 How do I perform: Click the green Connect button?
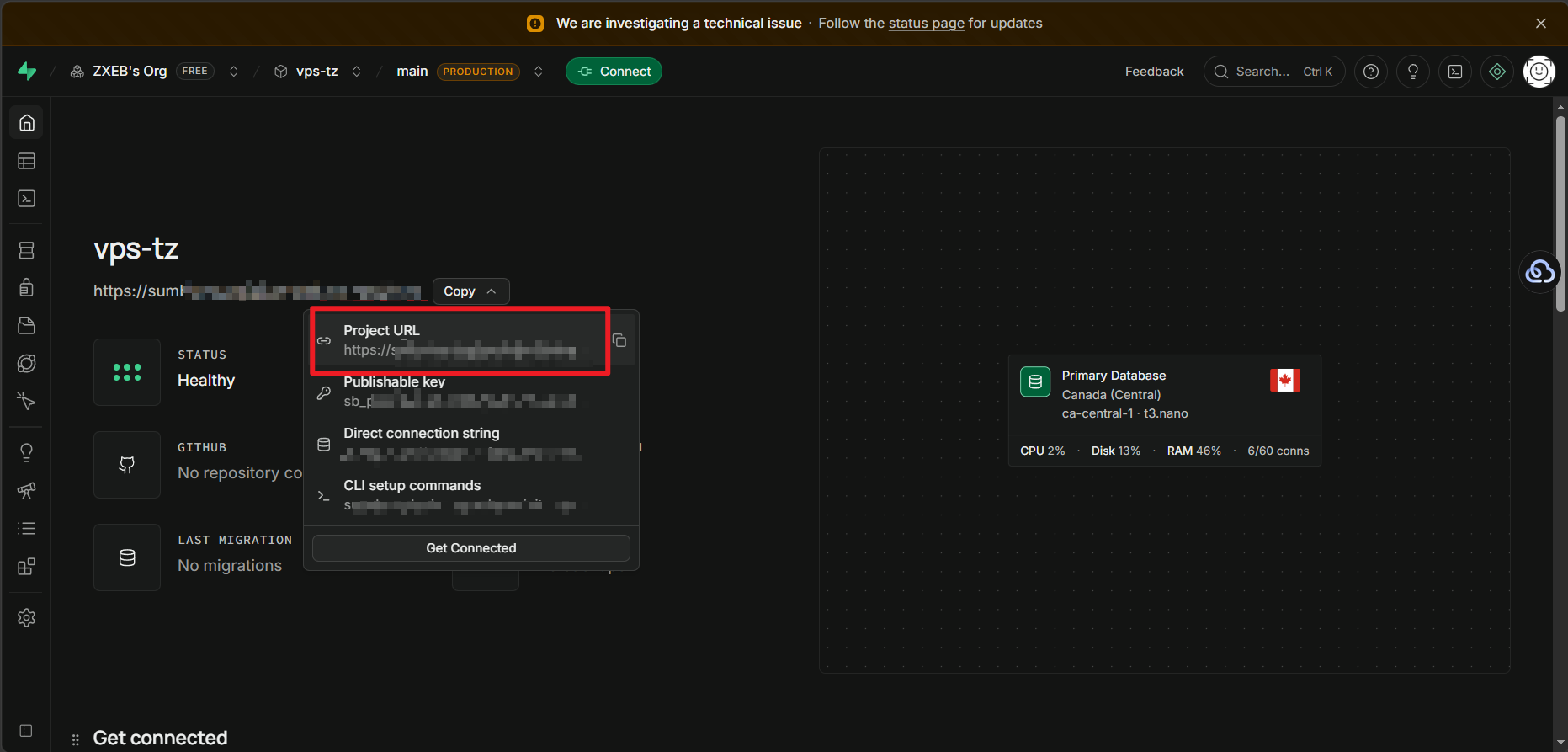[614, 72]
